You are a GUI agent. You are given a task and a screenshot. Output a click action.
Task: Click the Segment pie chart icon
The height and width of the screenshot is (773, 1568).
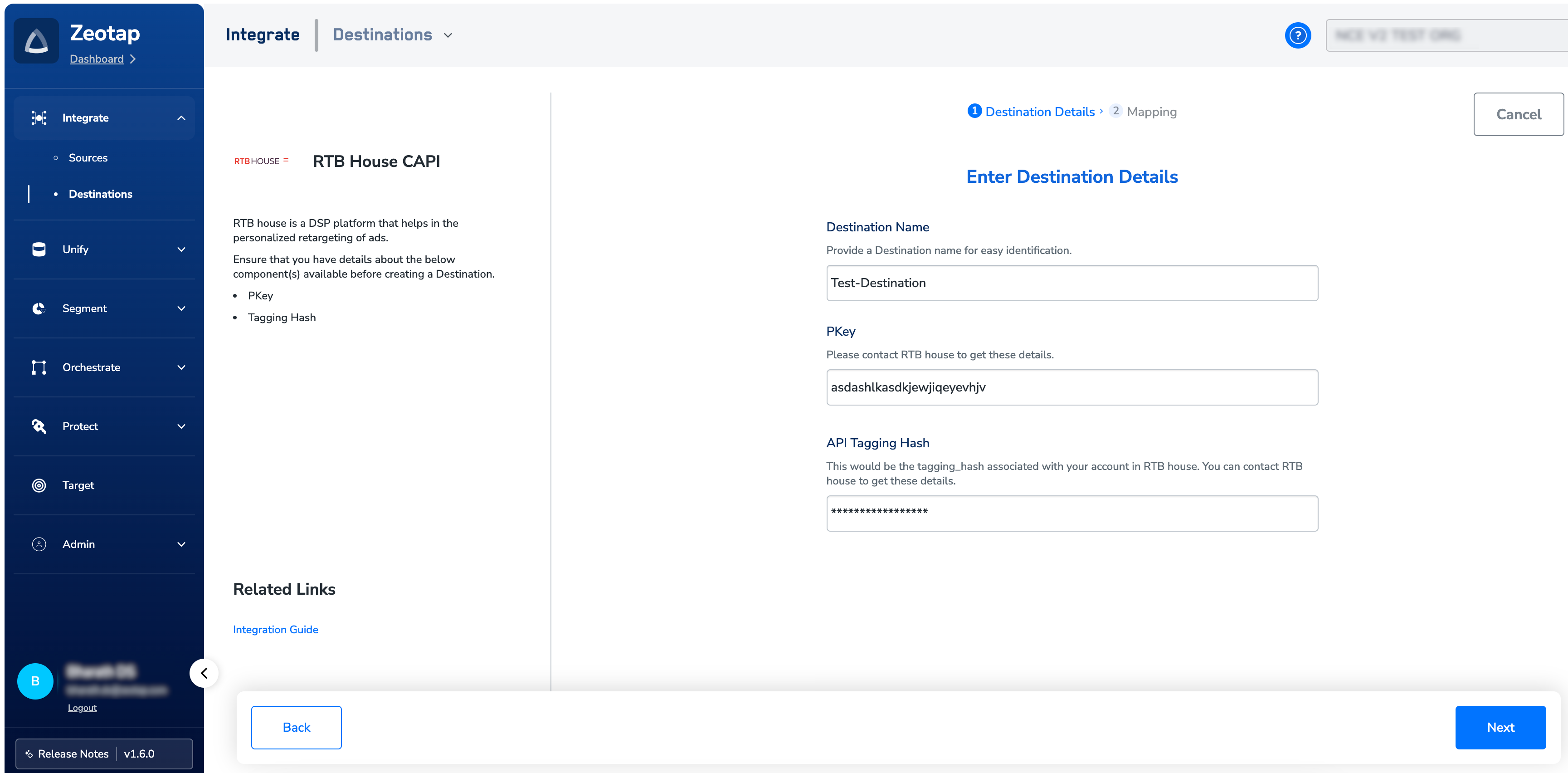tap(39, 308)
